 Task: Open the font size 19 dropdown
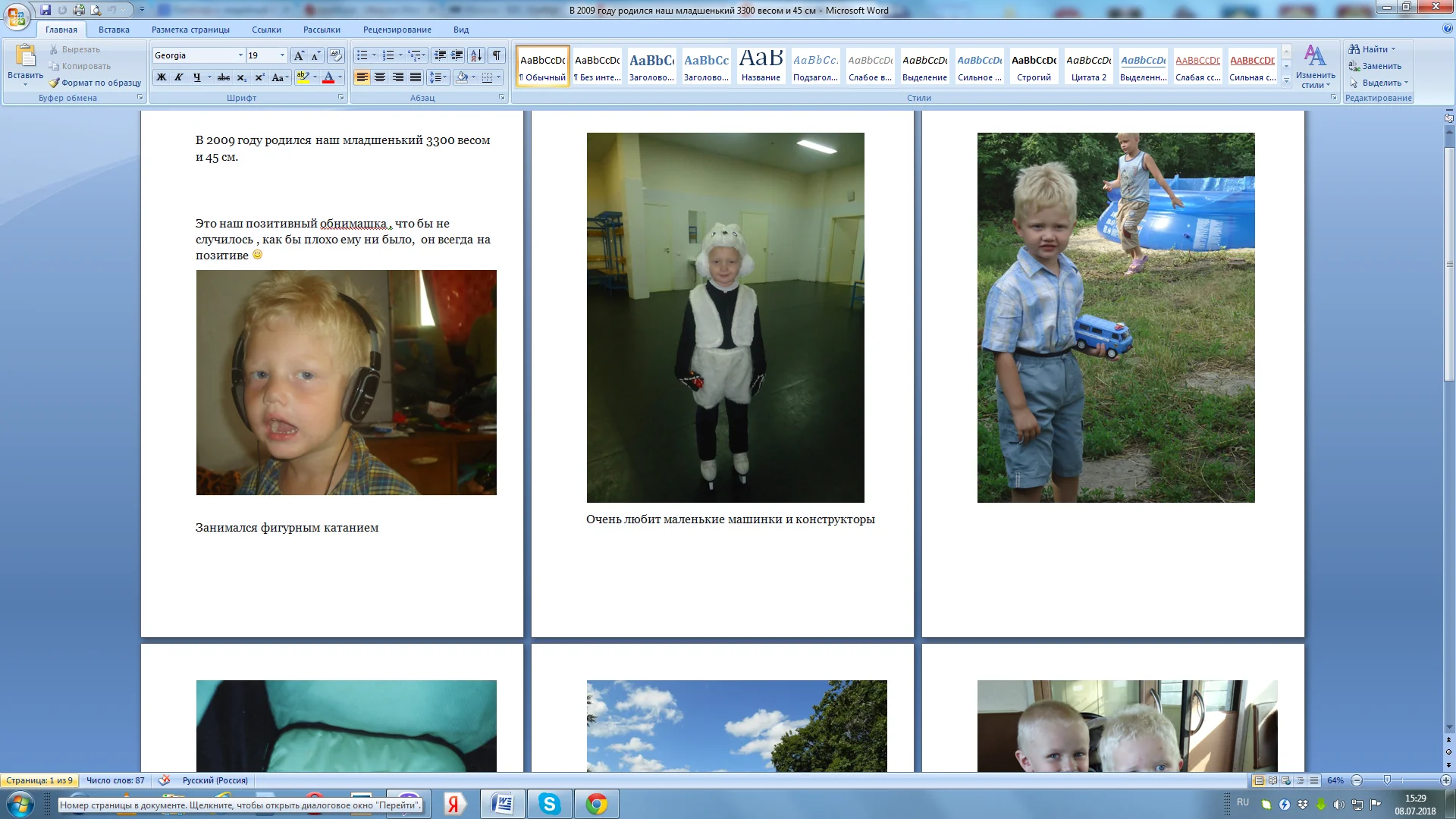(x=282, y=55)
